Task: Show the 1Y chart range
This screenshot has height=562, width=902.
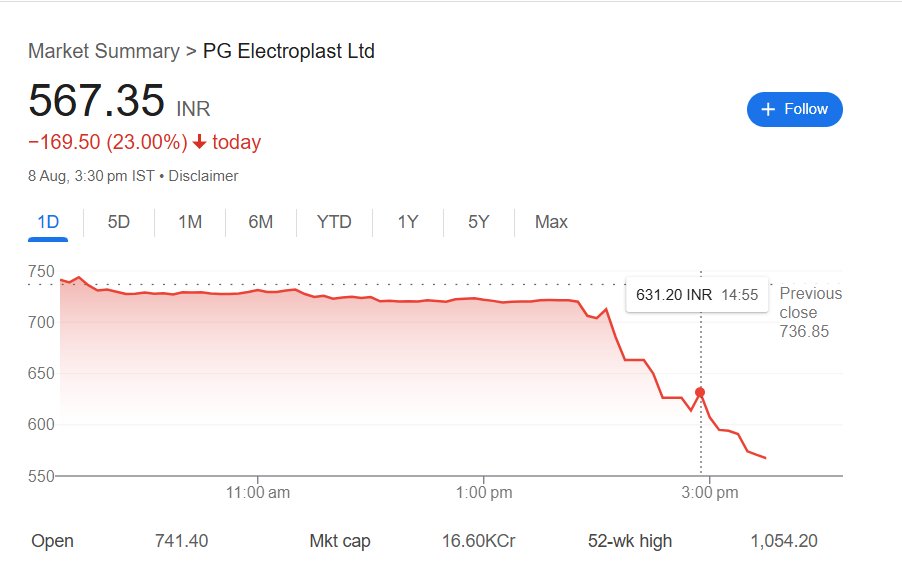Action: [407, 222]
